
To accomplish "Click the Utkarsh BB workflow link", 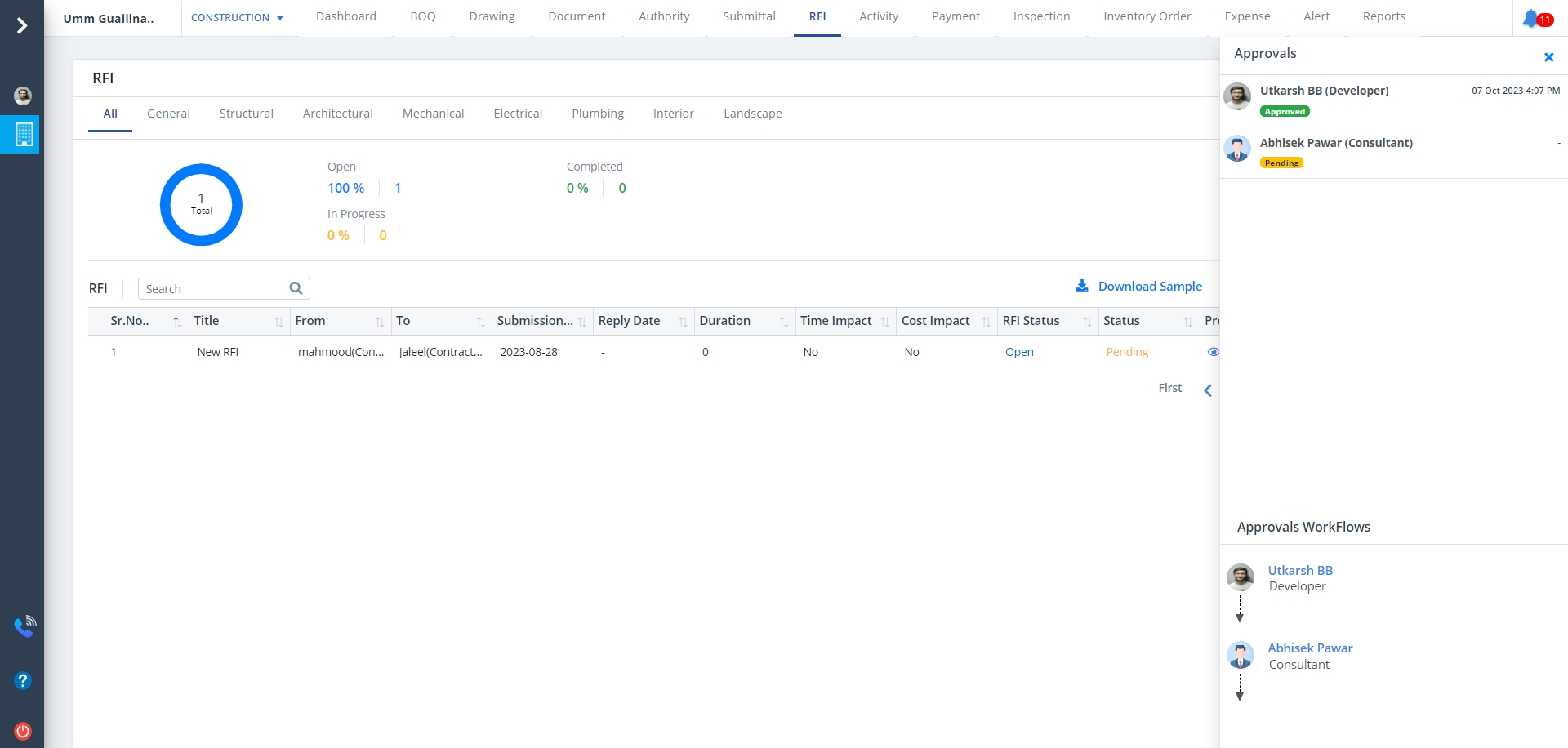I will (x=1299, y=570).
